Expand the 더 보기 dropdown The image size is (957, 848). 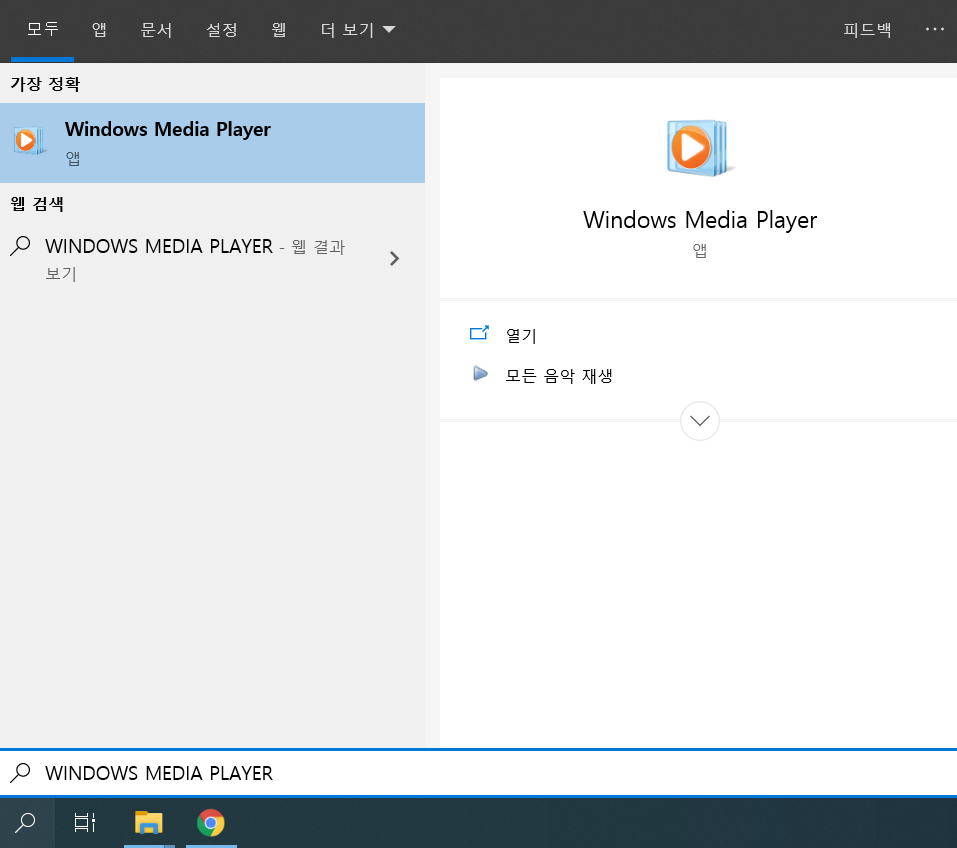(358, 29)
